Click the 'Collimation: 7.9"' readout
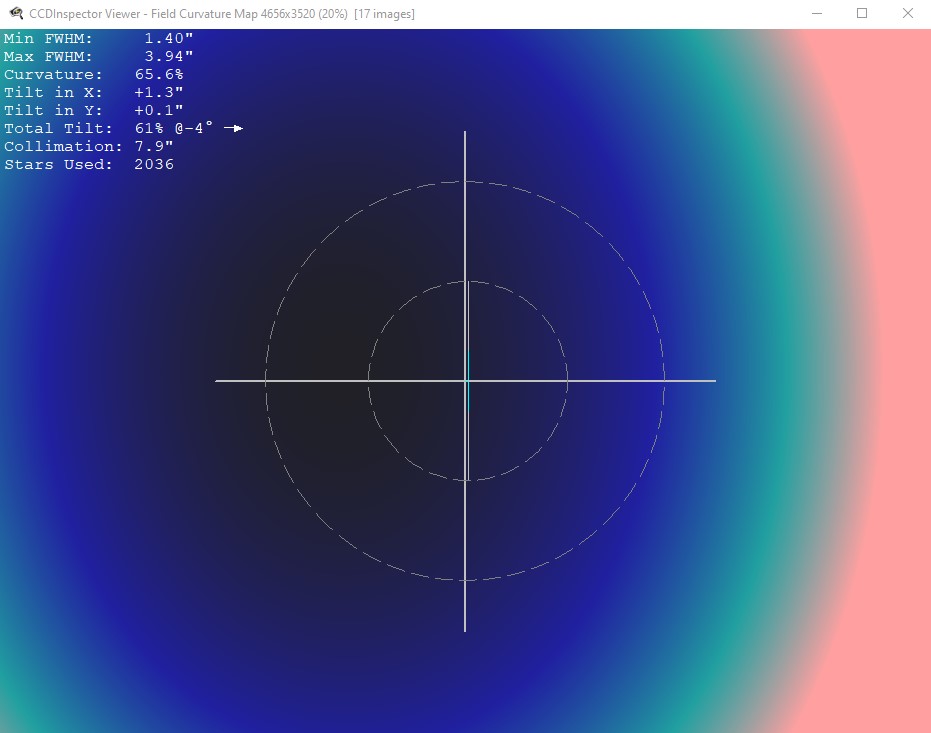 click(88, 147)
